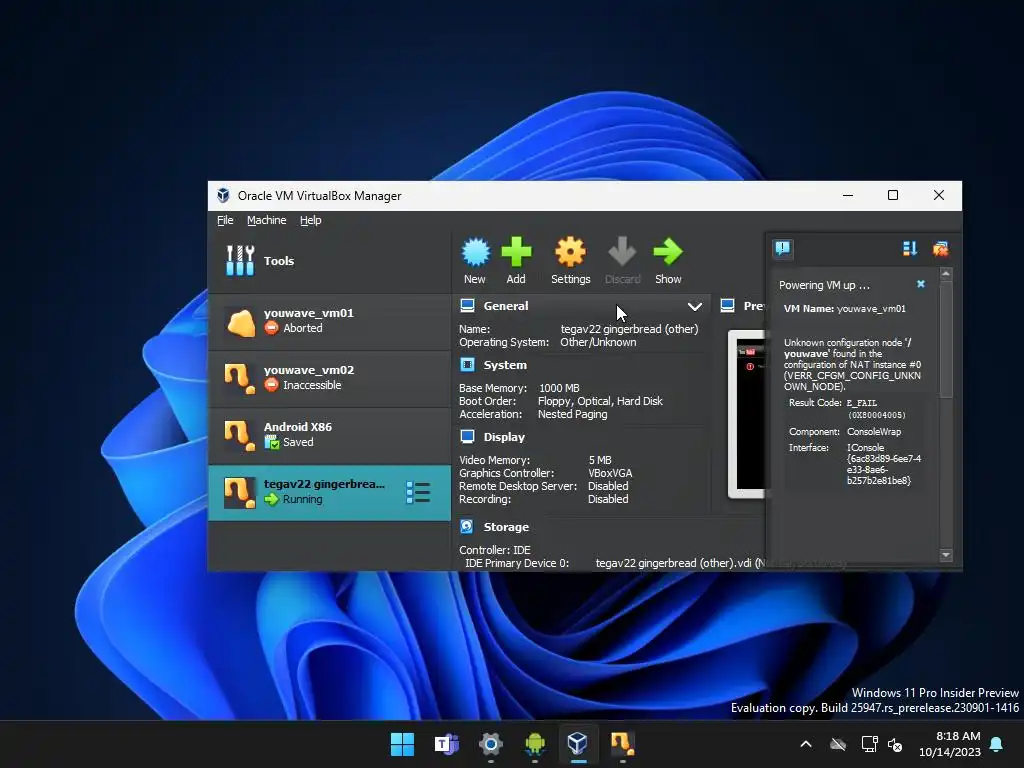Open the Machine menu
The width and height of the screenshot is (1024, 768).
pyautogui.click(x=266, y=220)
